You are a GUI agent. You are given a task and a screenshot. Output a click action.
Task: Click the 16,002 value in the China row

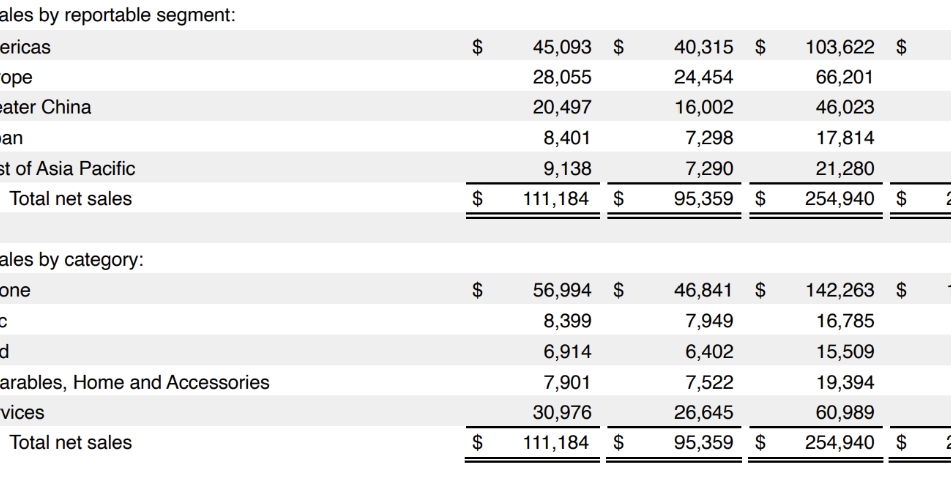click(704, 107)
